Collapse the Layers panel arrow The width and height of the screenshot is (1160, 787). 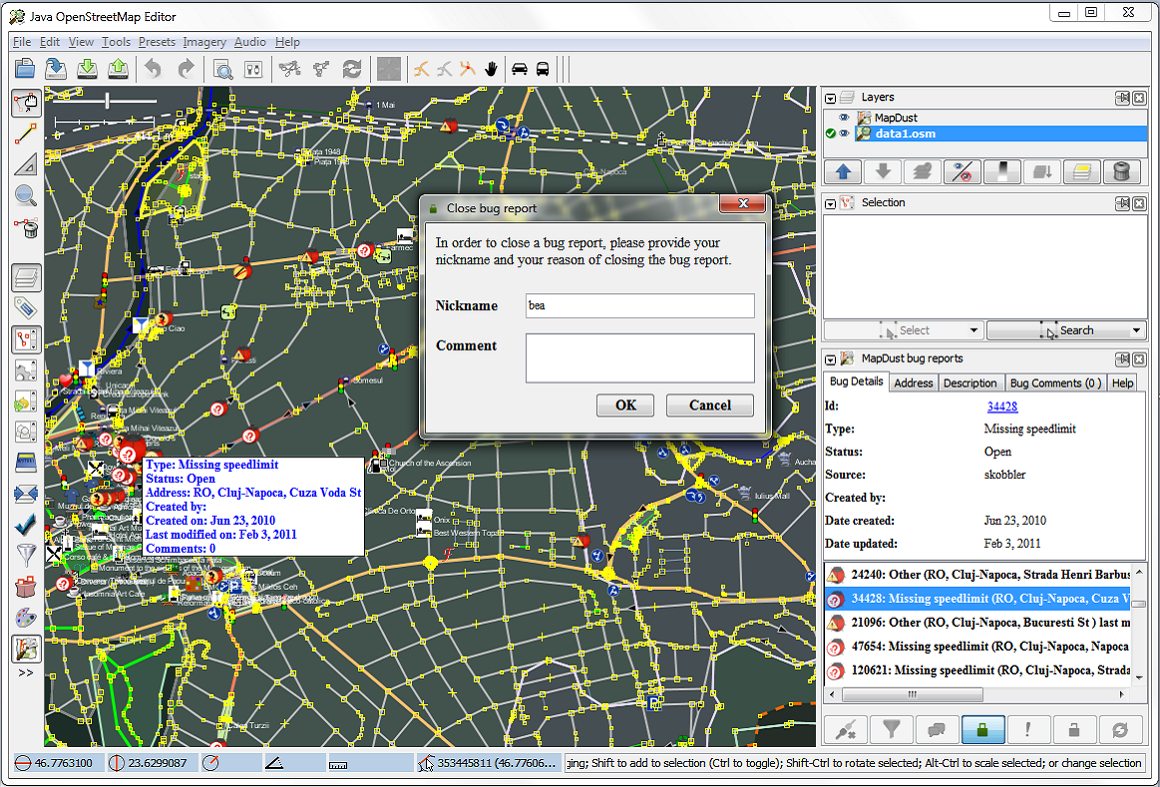point(831,98)
